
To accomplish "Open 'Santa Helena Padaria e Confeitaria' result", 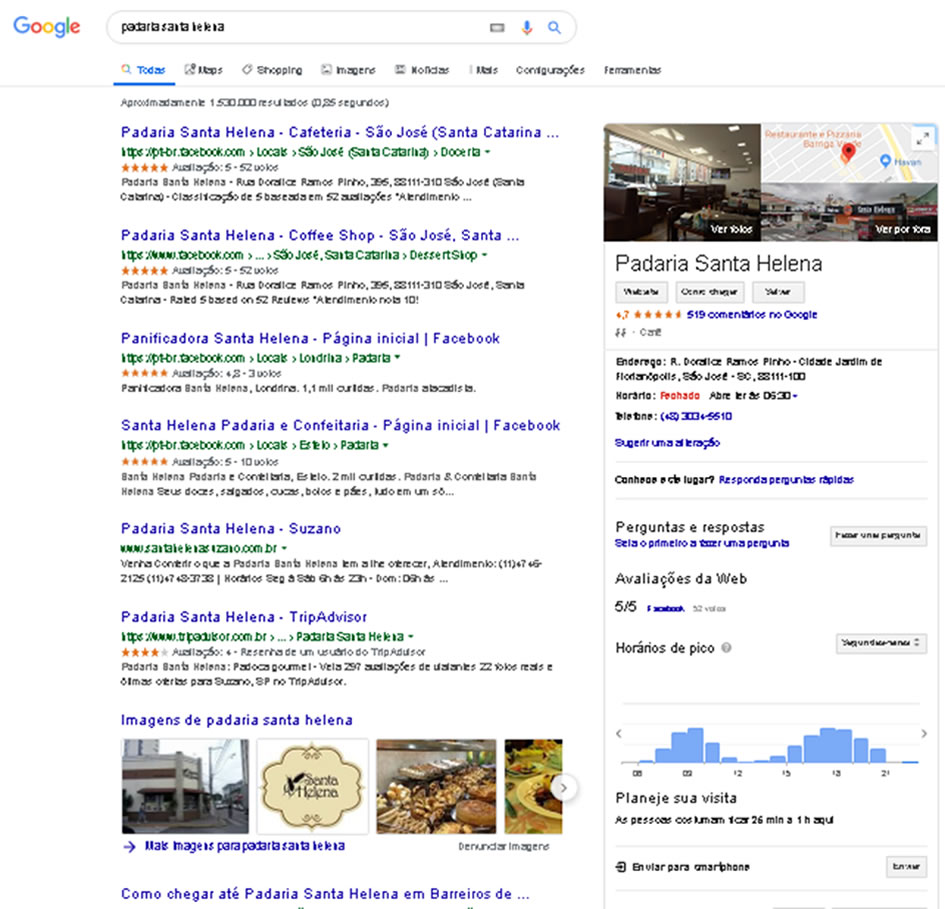I will pyautogui.click(x=341, y=426).
